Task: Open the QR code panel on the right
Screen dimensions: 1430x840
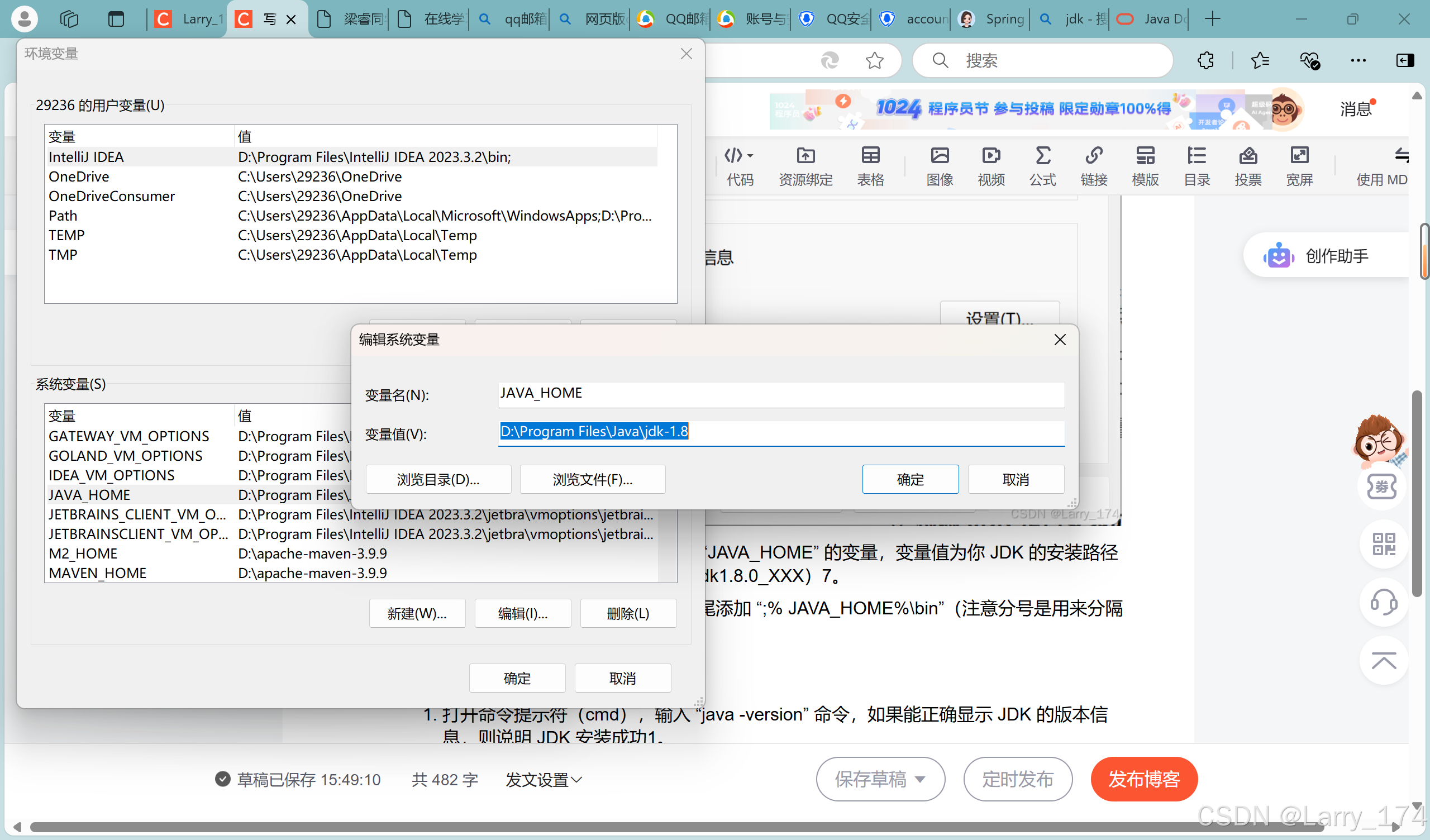Action: point(1383,545)
